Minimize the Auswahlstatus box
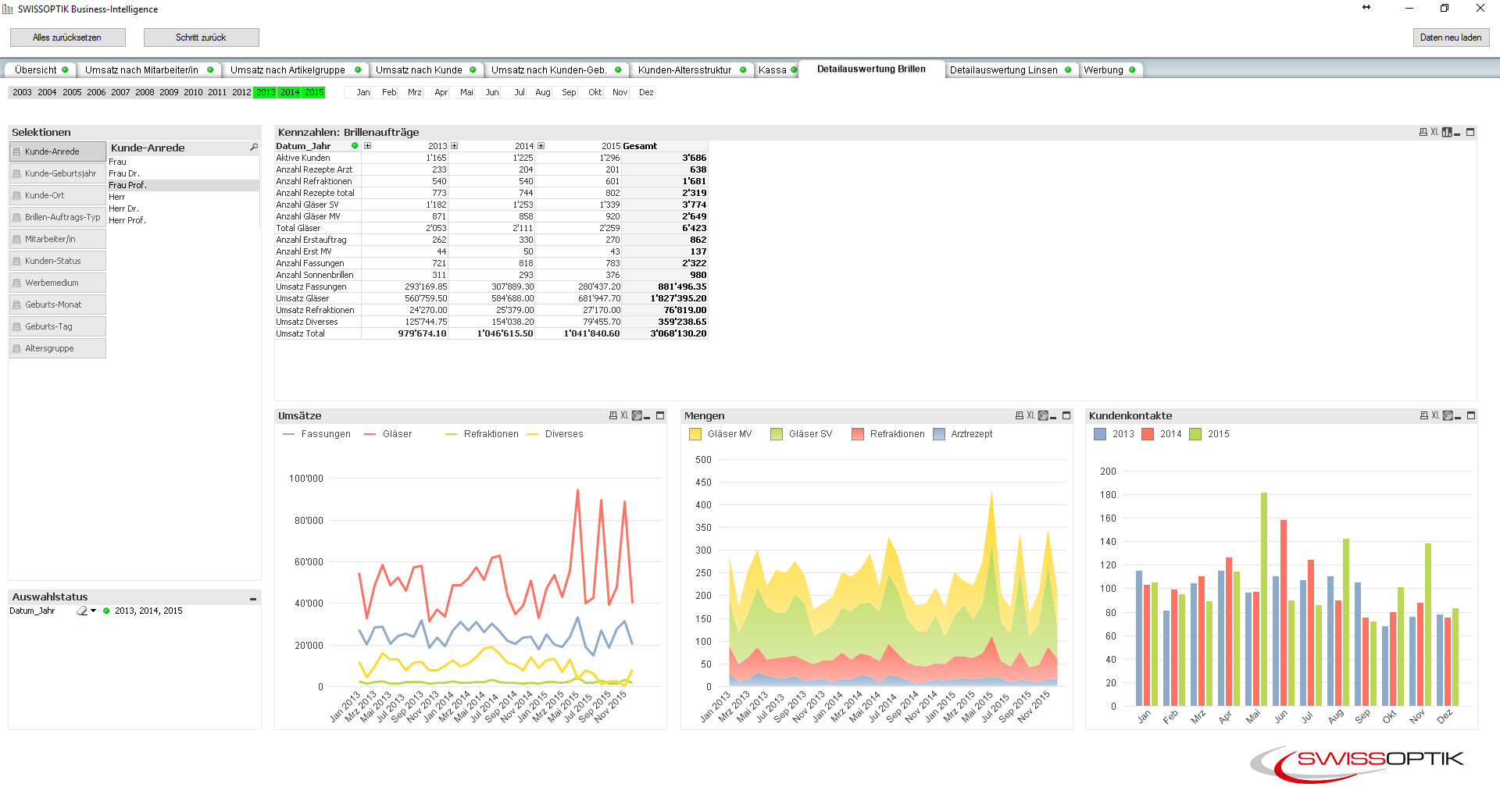The height and width of the screenshot is (812, 1500). point(253,598)
